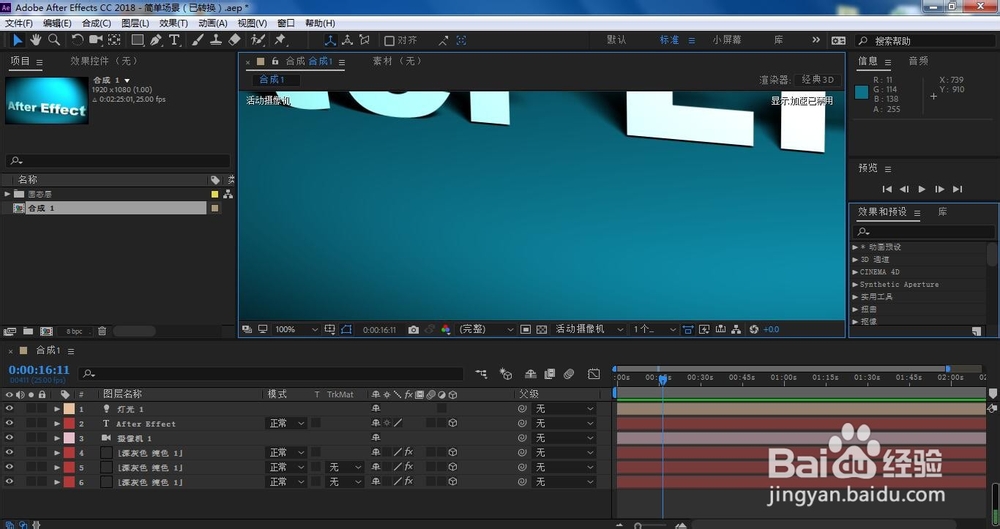This screenshot has width=1000, height=529.
Task: Select the Type text tool
Action: pyautogui.click(x=173, y=40)
